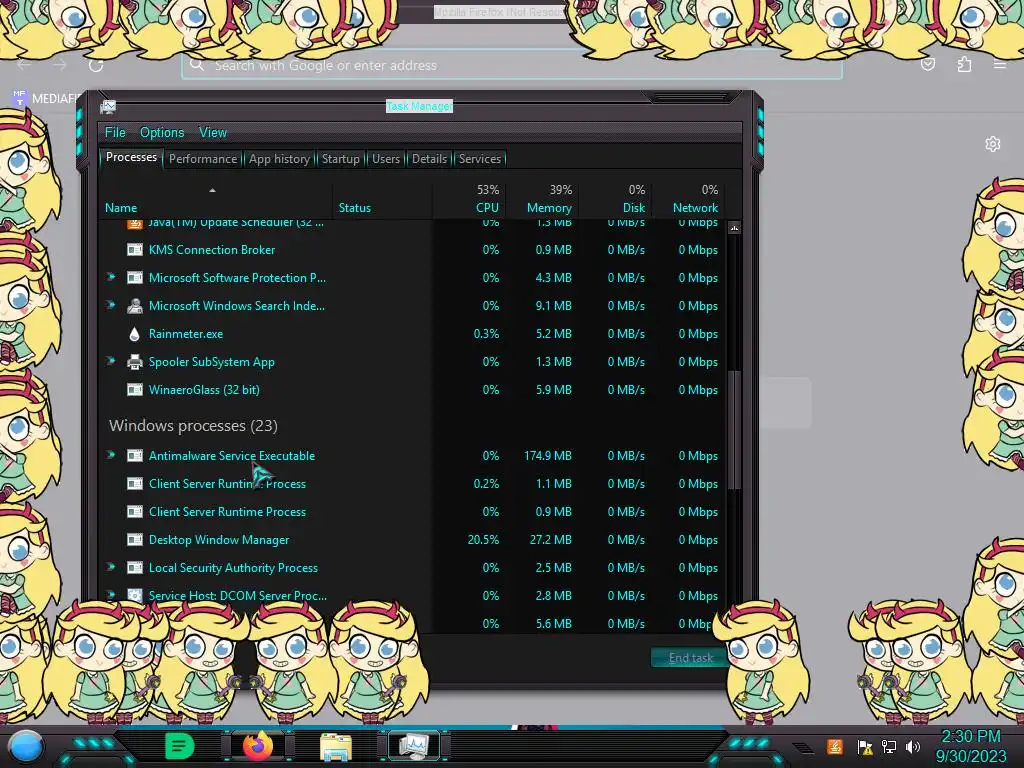Click the Windows processes (23) group header

pos(193,426)
